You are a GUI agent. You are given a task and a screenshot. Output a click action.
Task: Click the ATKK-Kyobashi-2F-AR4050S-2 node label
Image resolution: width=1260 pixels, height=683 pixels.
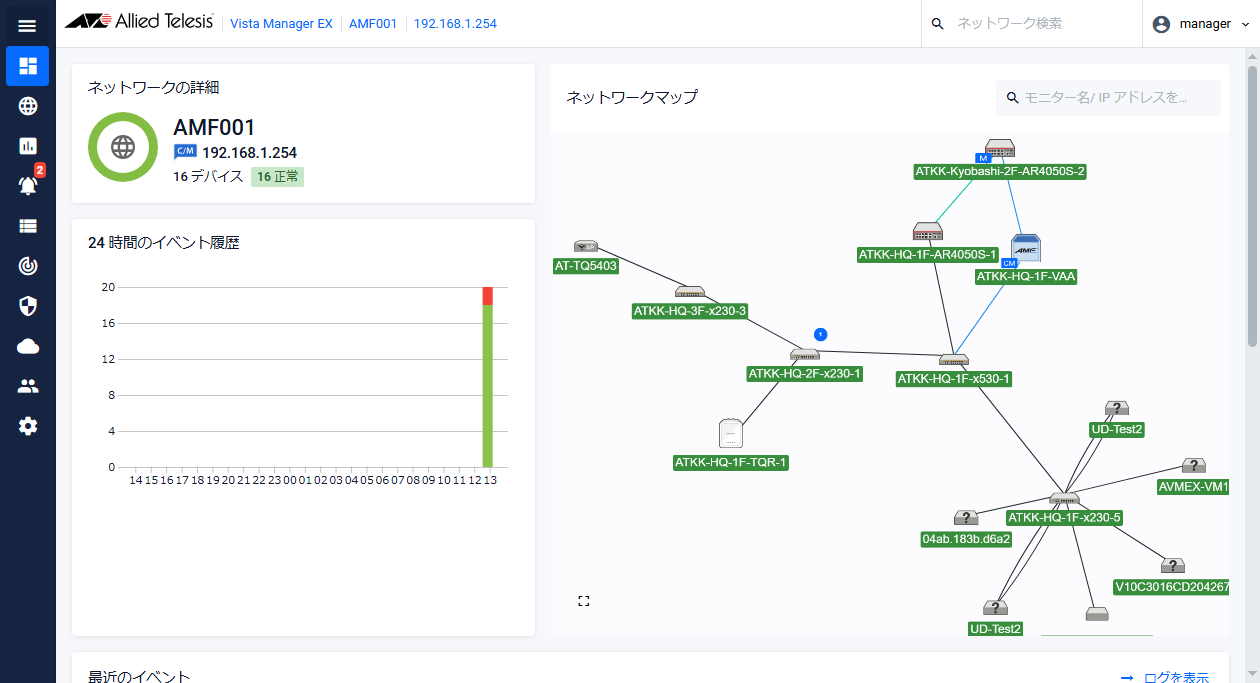(1000, 171)
